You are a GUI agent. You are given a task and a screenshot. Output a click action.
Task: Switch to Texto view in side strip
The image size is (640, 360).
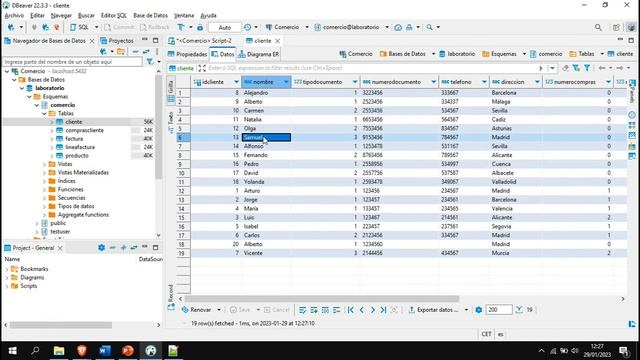[x=171, y=122]
